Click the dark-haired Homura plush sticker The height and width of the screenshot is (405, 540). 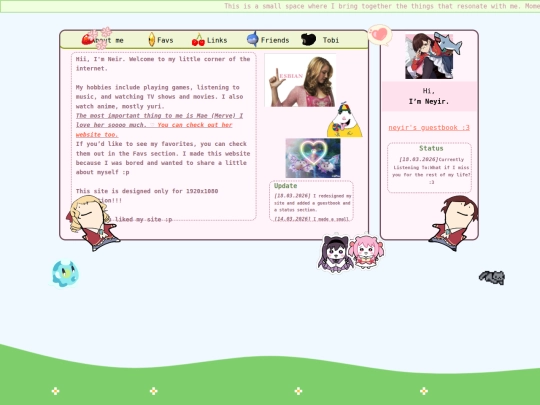[x=335, y=253]
